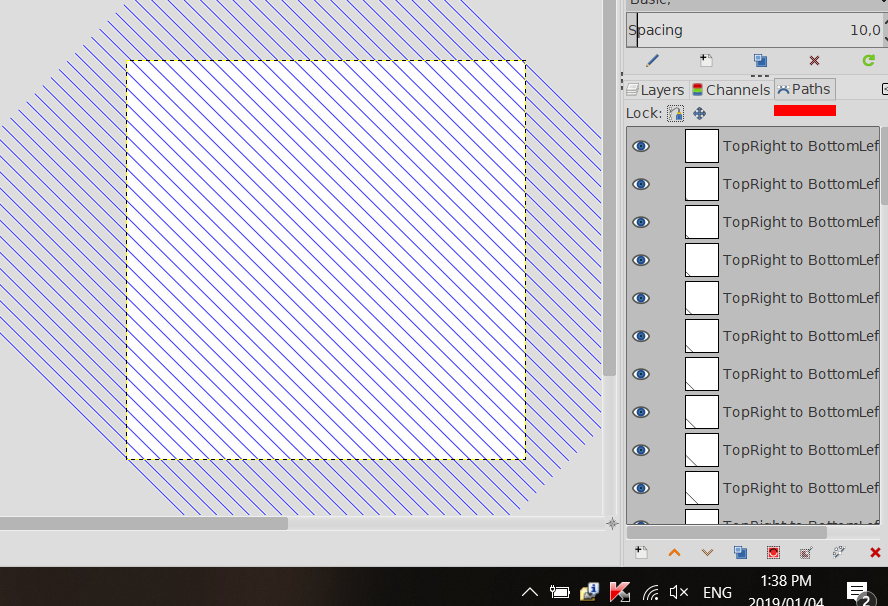This screenshot has width=888, height=606.
Task: Toggle the lock path position move icon
Action: (x=699, y=113)
